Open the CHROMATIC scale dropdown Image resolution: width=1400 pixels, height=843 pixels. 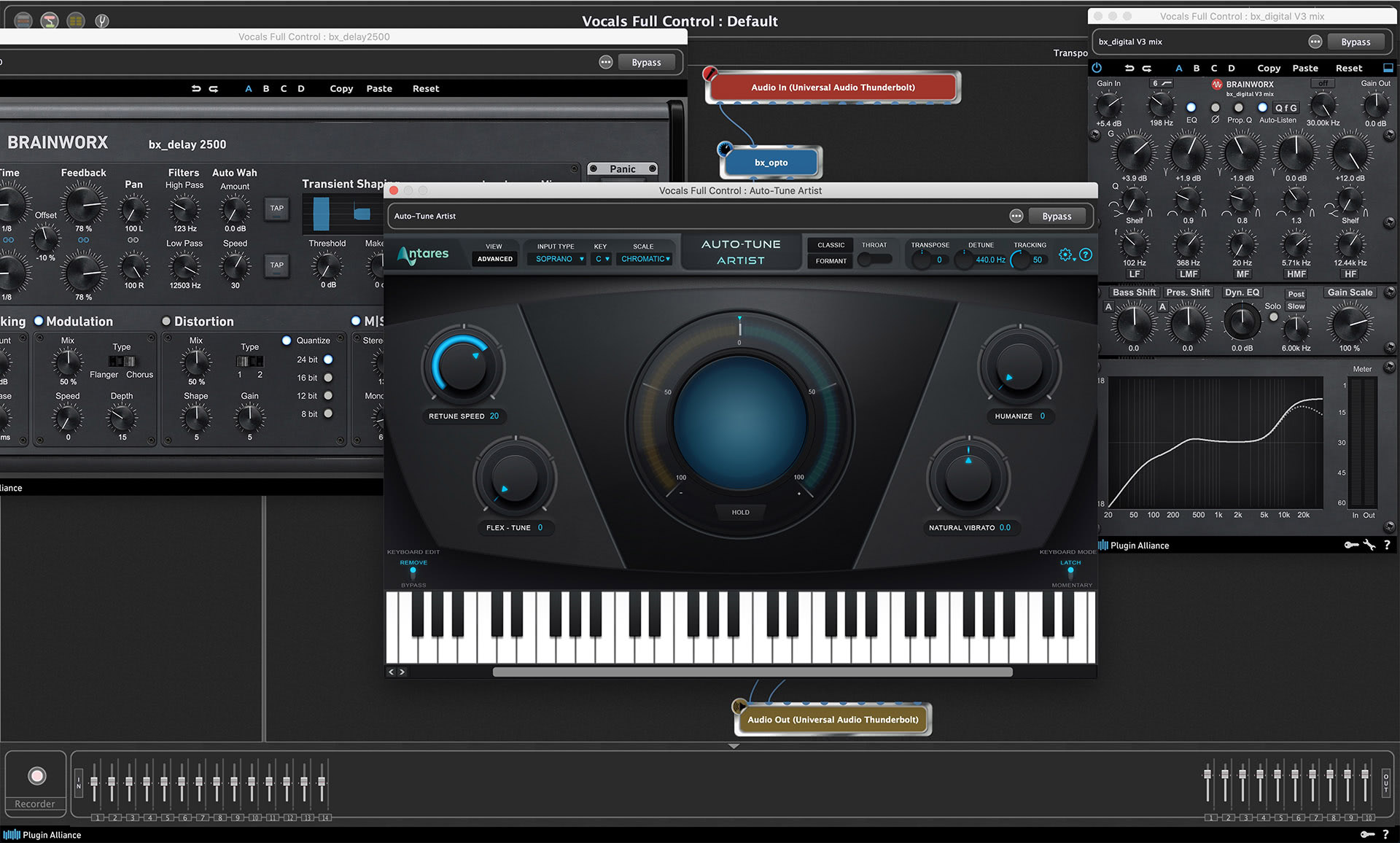(x=645, y=259)
